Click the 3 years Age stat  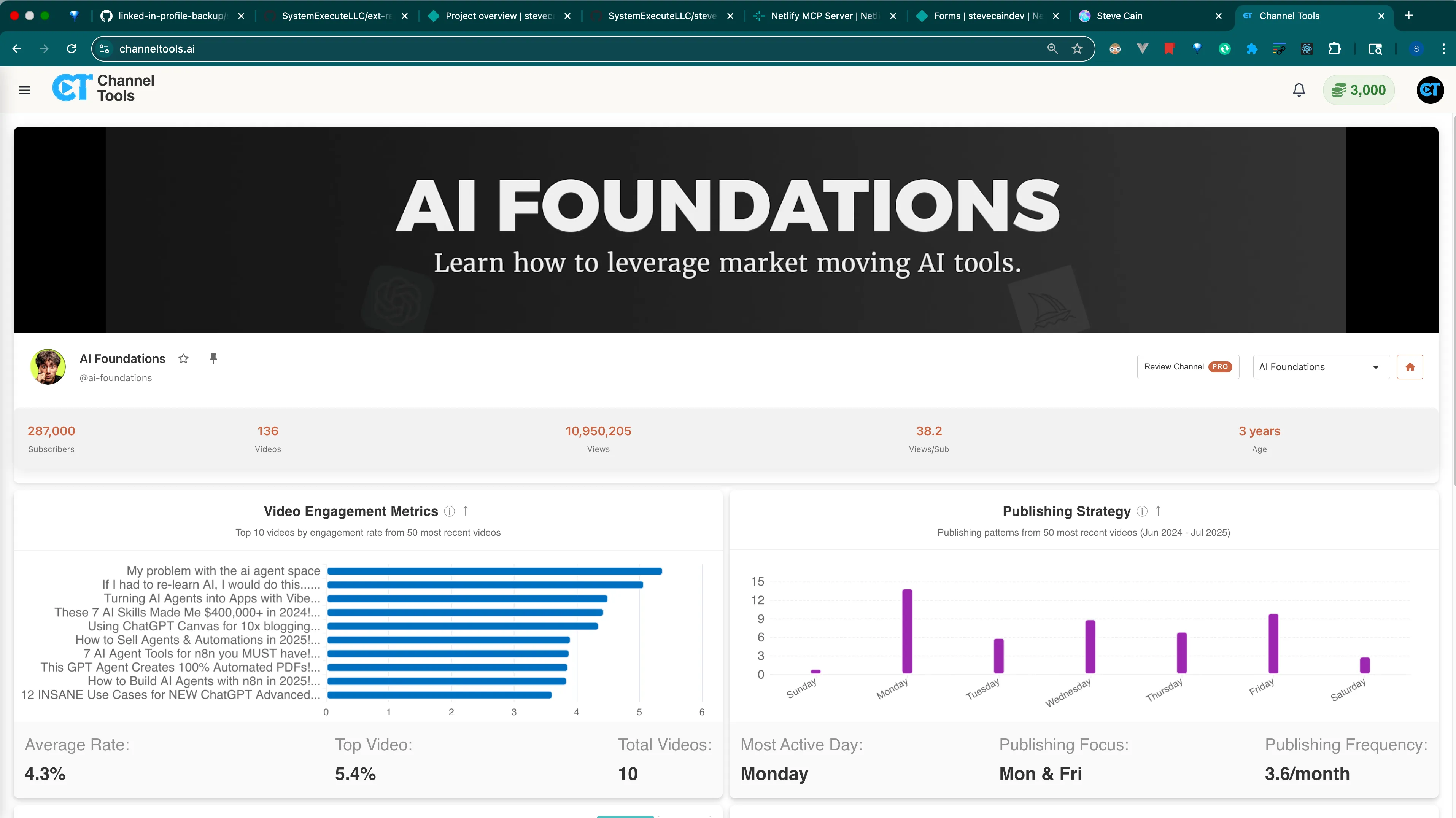pos(1259,439)
